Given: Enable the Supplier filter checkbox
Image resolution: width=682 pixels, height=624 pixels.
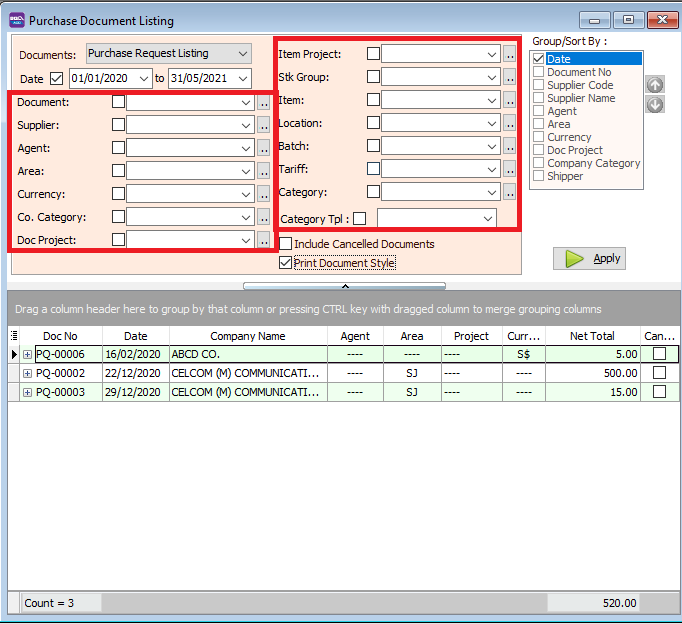Looking at the screenshot, I should (x=118, y=125).
